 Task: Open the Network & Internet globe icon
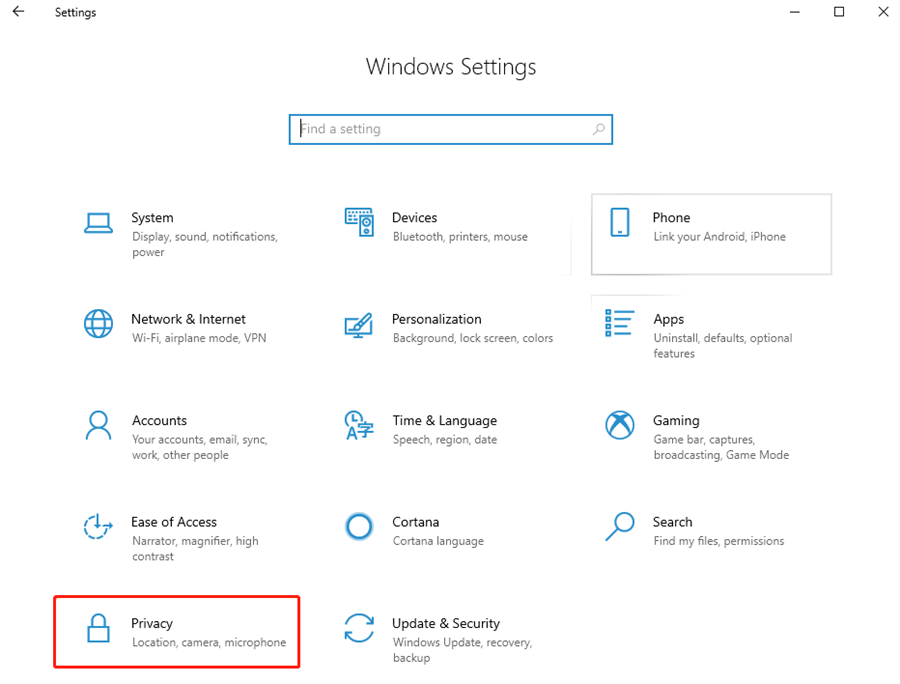click(98, 324)
